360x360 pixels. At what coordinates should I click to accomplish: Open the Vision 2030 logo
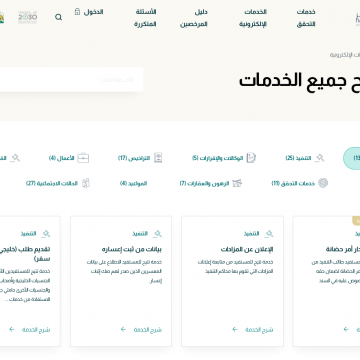click(x=27, y=17)
